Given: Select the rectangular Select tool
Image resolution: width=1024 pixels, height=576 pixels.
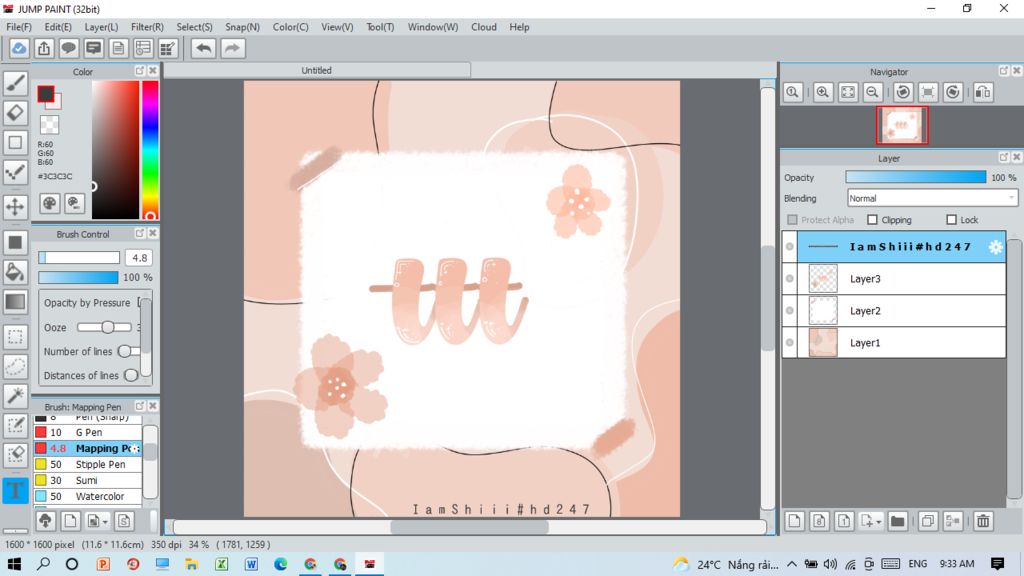Looking at the screenshot, I should pyautogui.click(x=15, y=337).
